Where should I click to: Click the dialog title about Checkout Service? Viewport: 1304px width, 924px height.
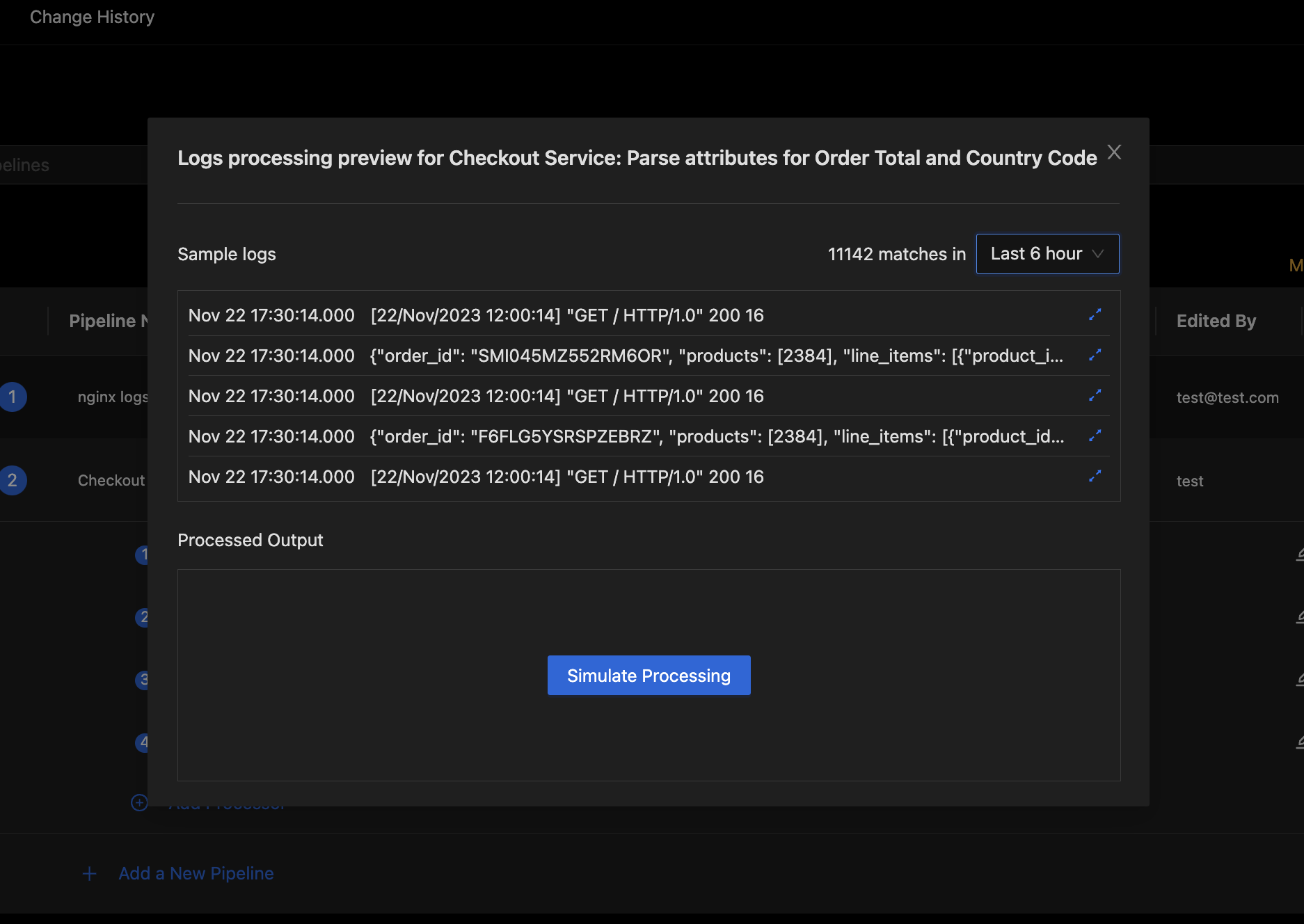[637, 158]
